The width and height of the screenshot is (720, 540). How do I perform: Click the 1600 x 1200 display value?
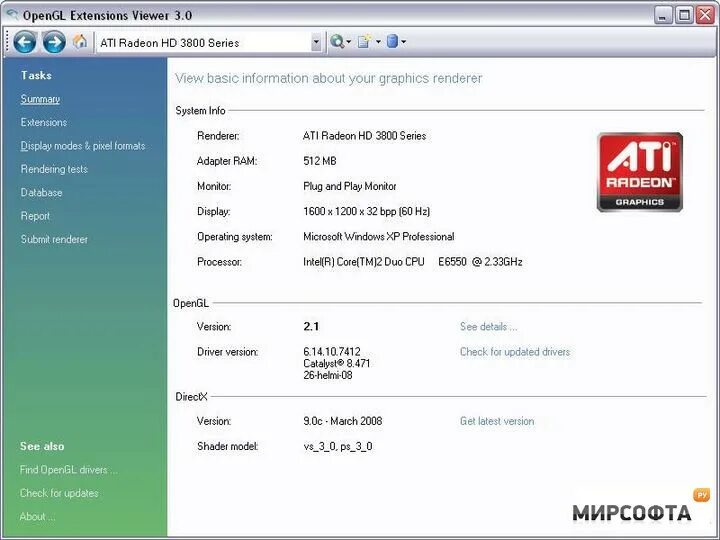366,212
